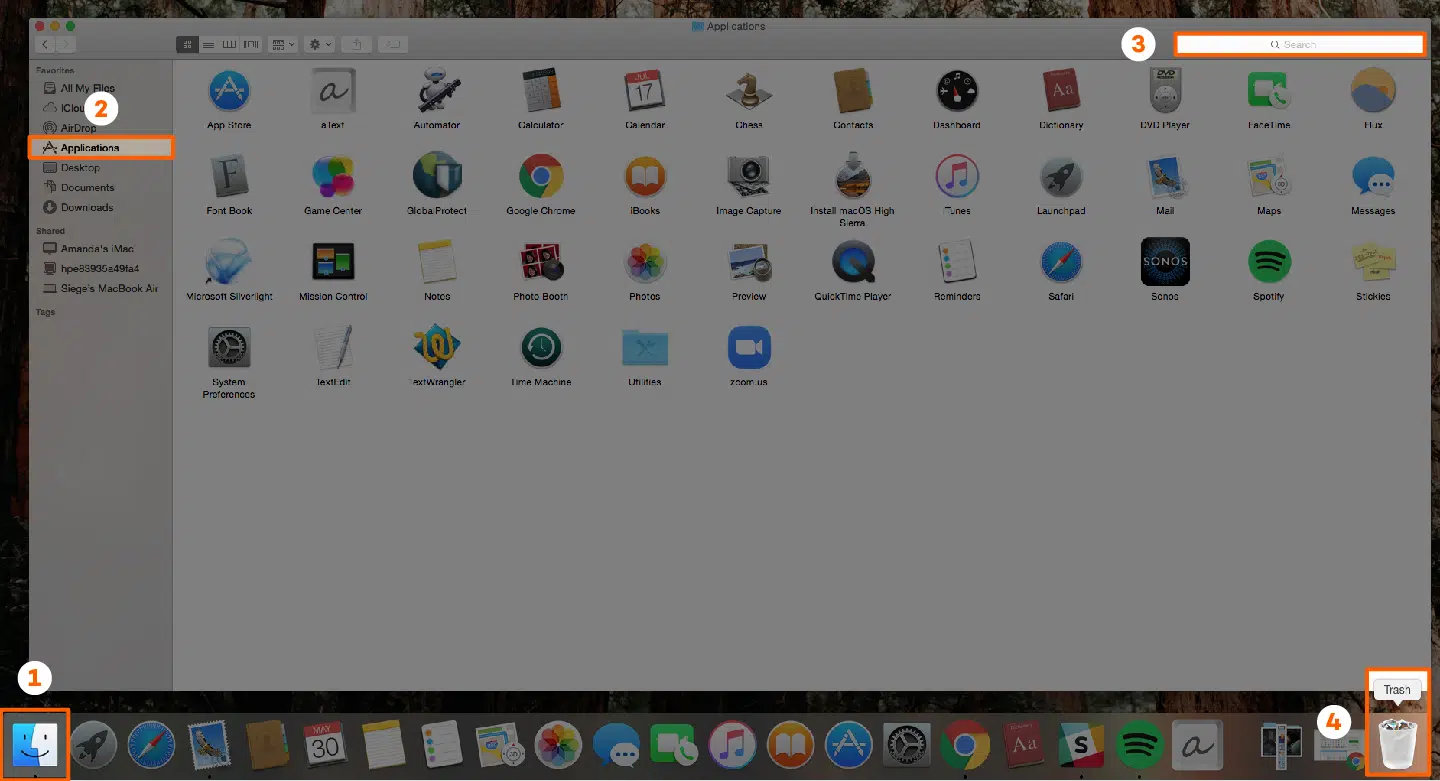Launch Slack from the Dock
Viewport: 1440px width, 781px height.
click(x=1080, y=745)
